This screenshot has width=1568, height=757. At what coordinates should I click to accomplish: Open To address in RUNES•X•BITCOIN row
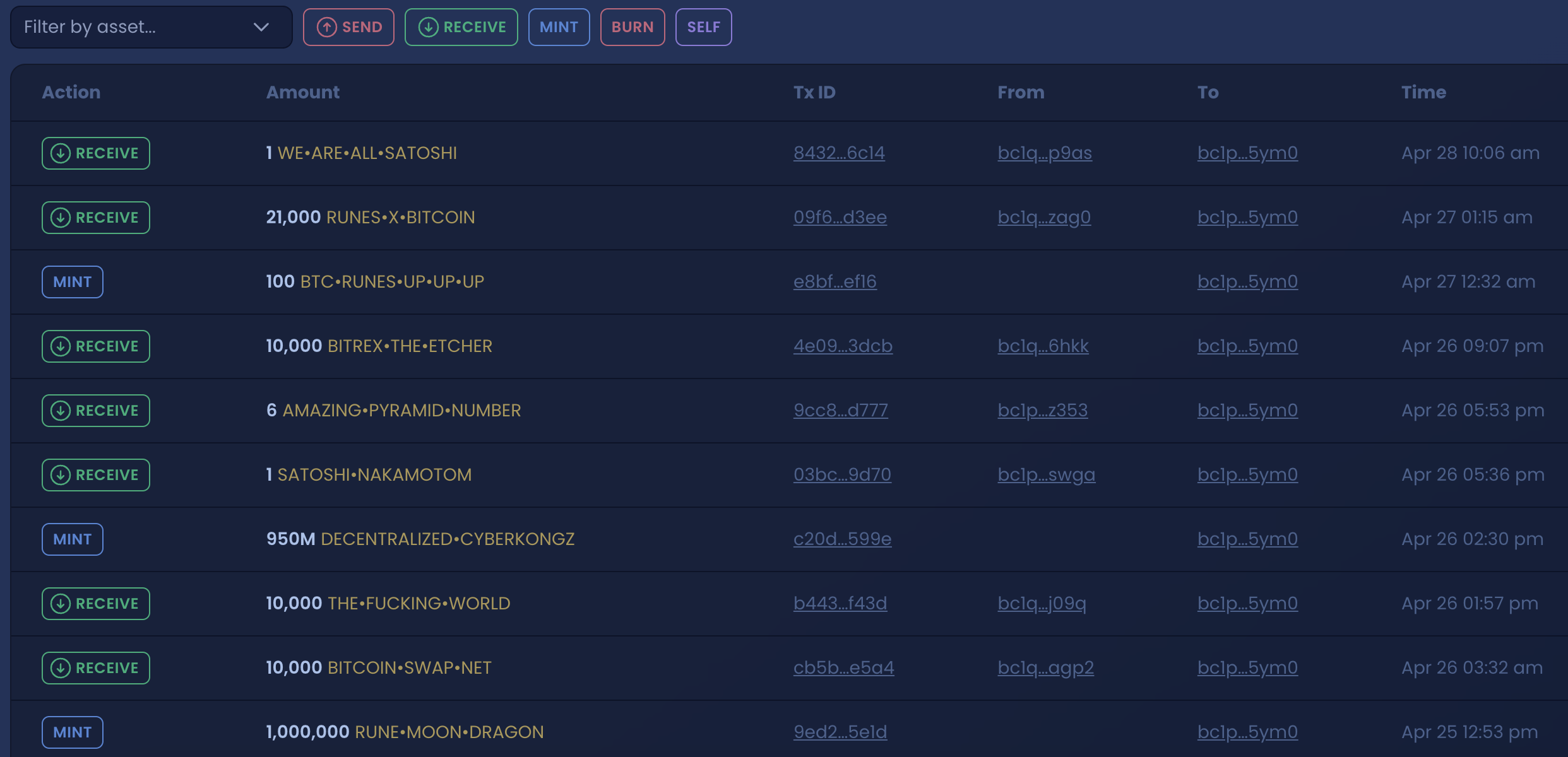click(x=1247, y=217)
